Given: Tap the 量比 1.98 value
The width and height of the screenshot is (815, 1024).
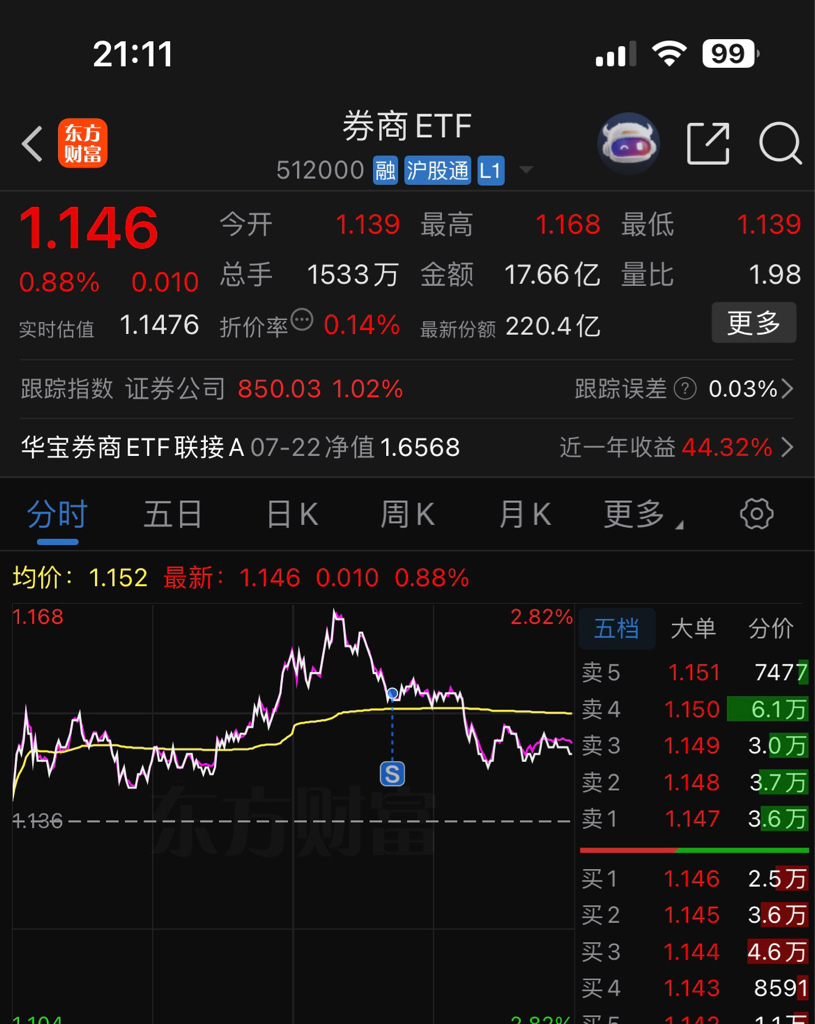Looking at the screenshot, I should (x=775, y=275).
